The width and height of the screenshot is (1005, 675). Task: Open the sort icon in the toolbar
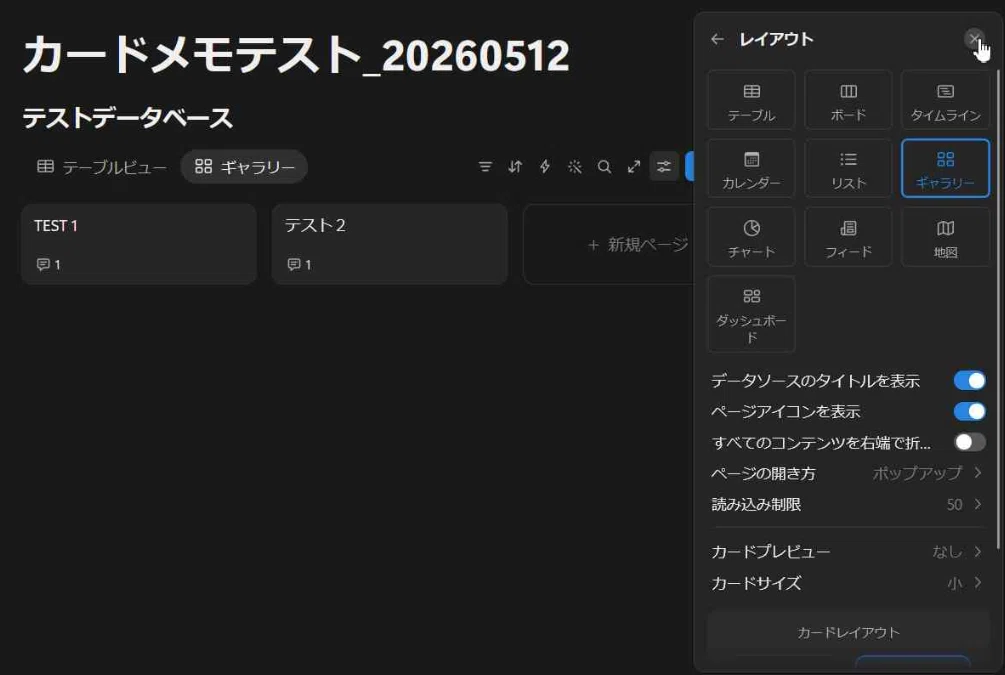515,167
